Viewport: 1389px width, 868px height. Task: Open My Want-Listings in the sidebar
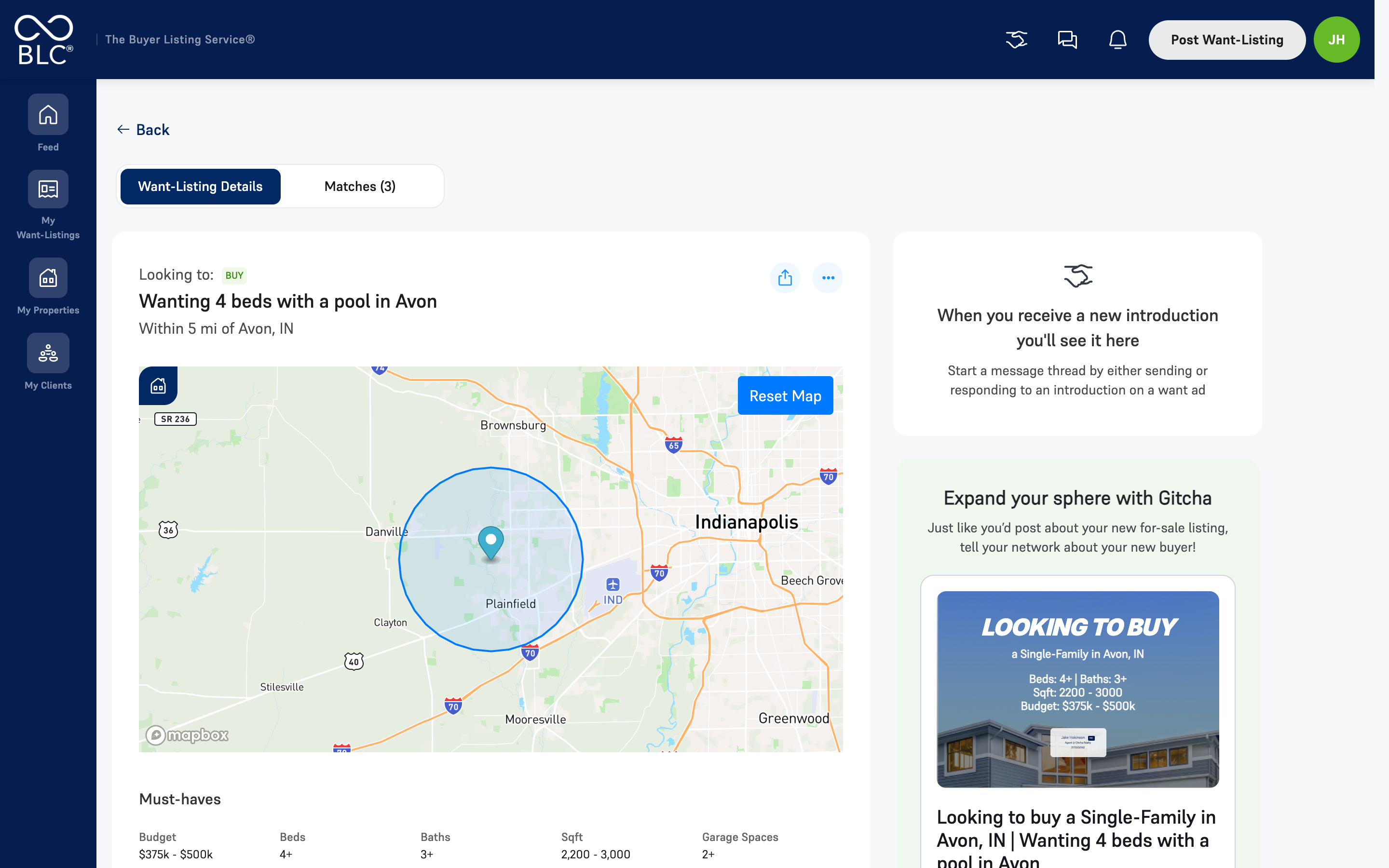coord(48,189)
